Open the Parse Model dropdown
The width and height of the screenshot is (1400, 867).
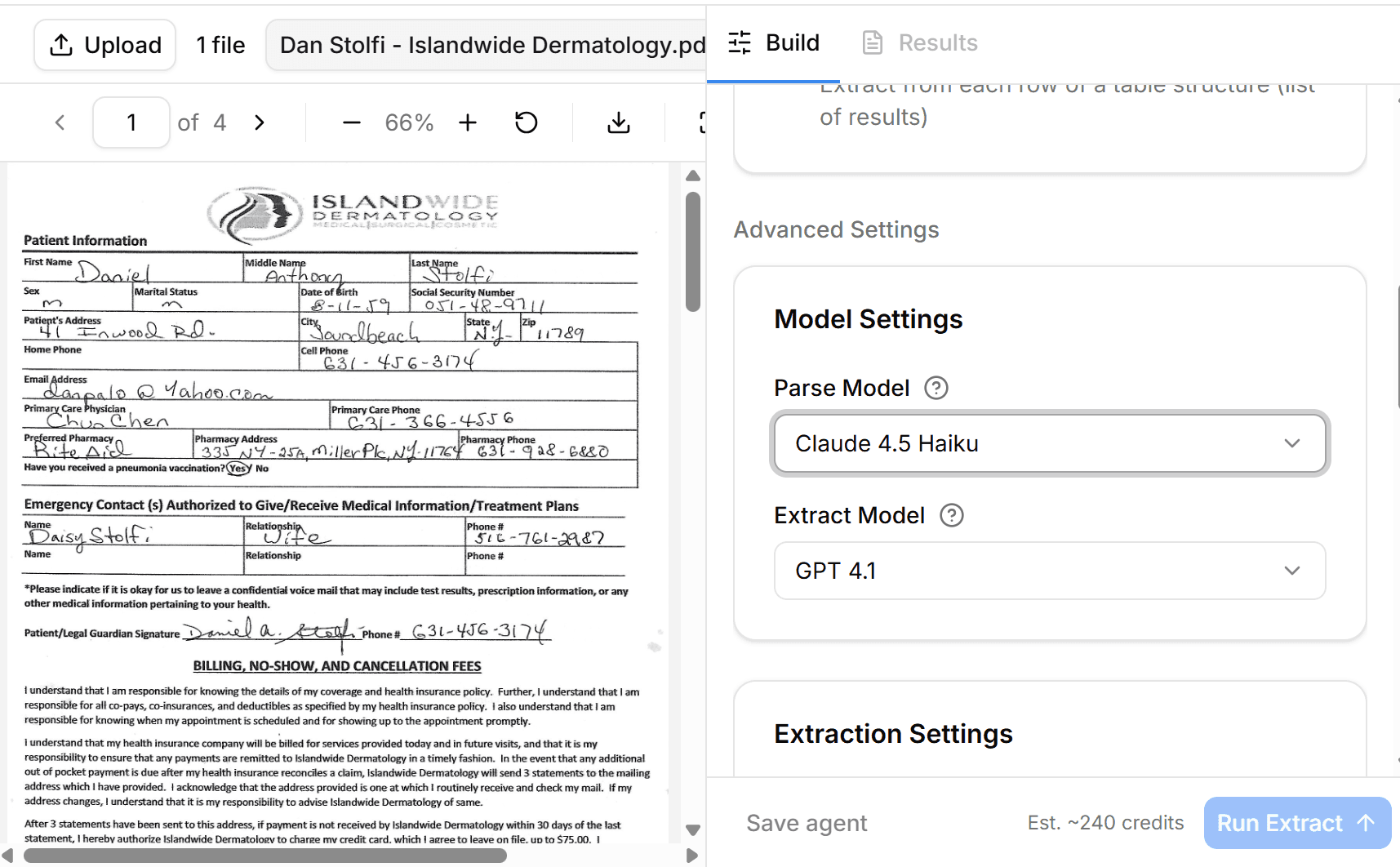[1049, 443]
